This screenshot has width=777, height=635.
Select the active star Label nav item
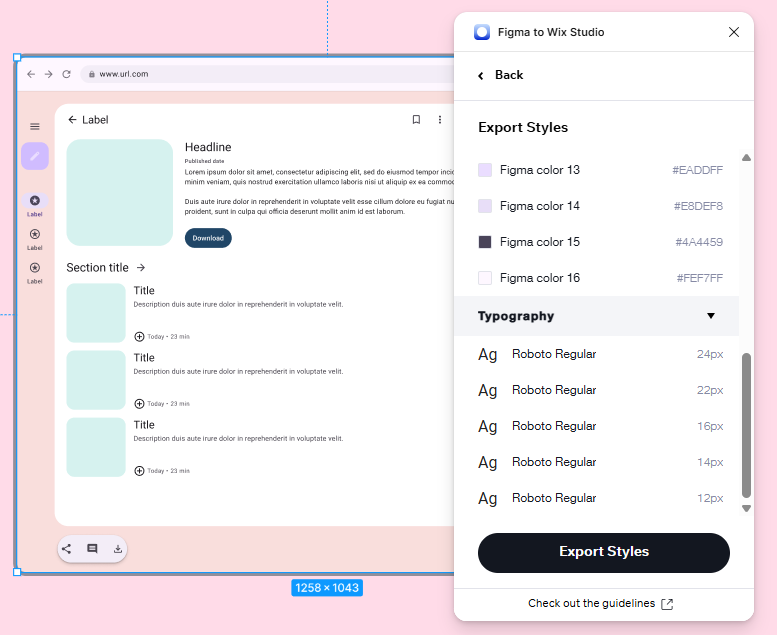(x=35, y=205)
